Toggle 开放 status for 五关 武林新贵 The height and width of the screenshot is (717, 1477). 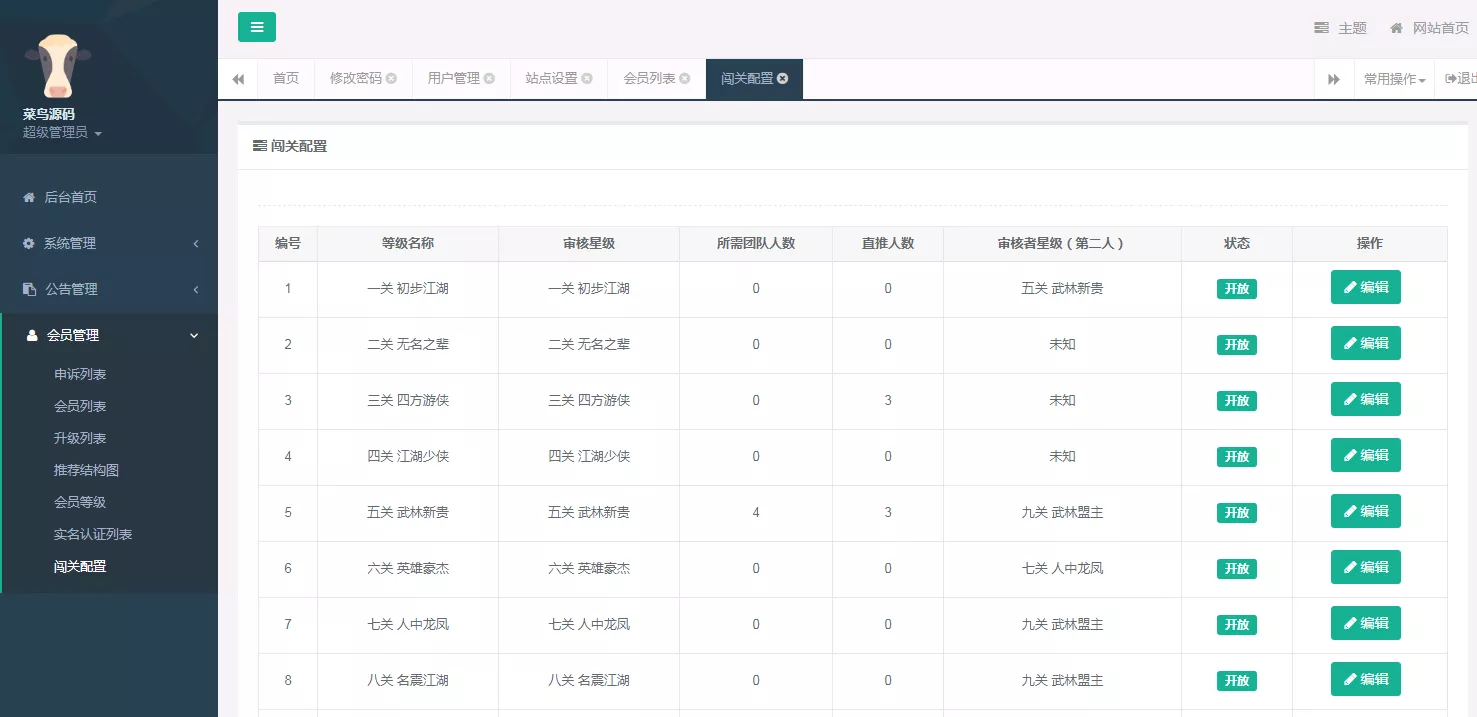point(1236,512)
